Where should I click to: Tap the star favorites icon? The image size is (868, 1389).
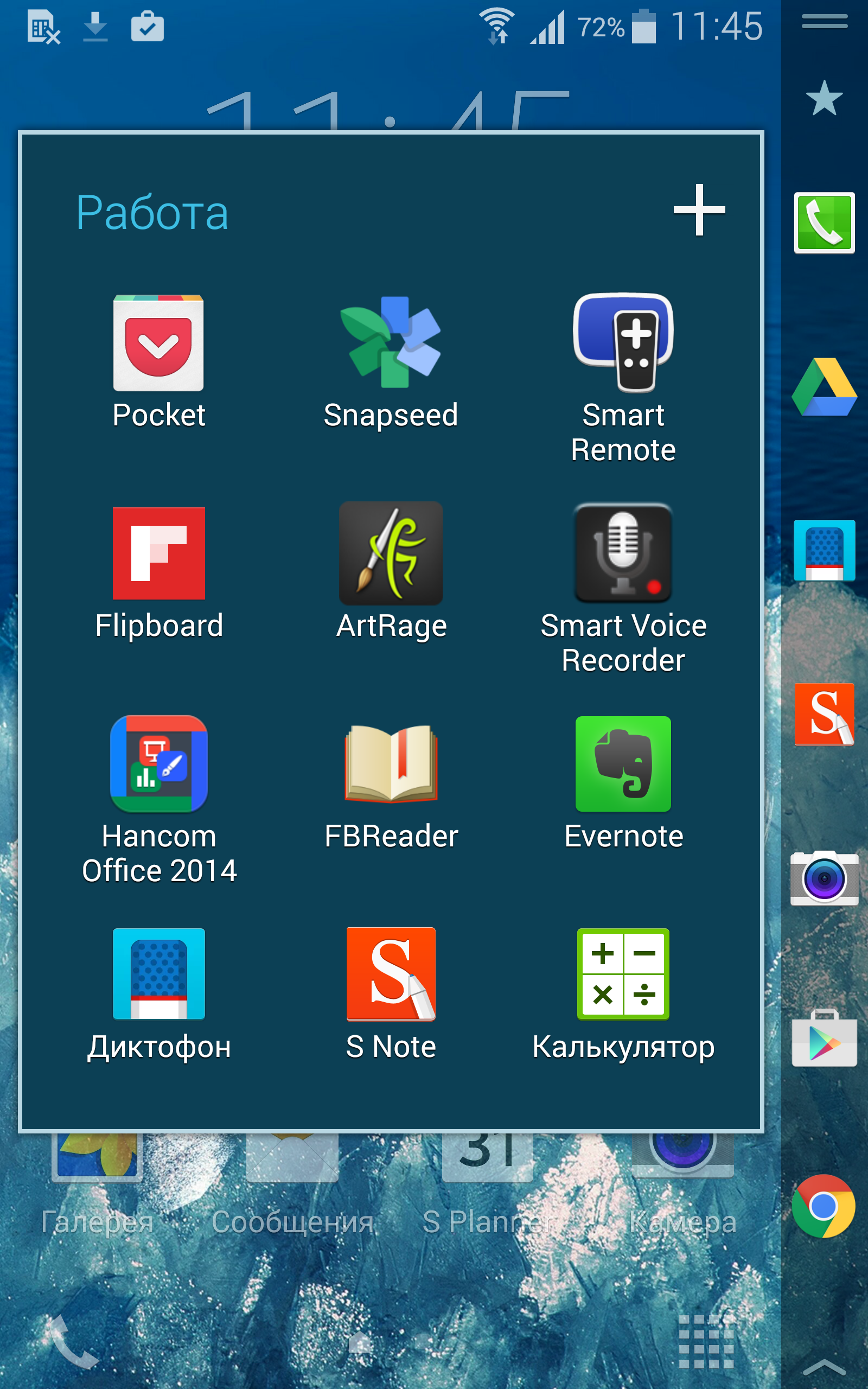coord(825,98)
